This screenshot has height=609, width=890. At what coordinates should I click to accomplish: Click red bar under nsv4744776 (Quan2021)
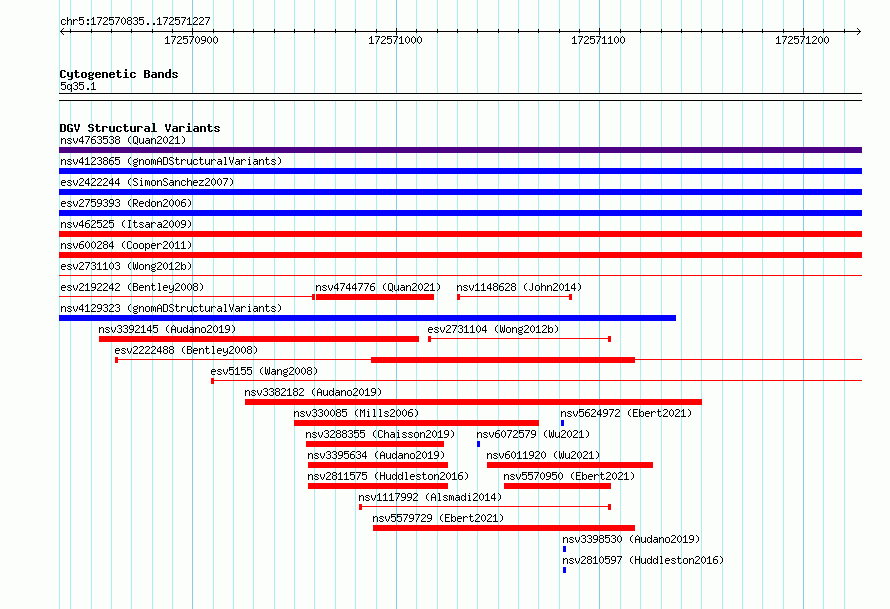(375, 297)
